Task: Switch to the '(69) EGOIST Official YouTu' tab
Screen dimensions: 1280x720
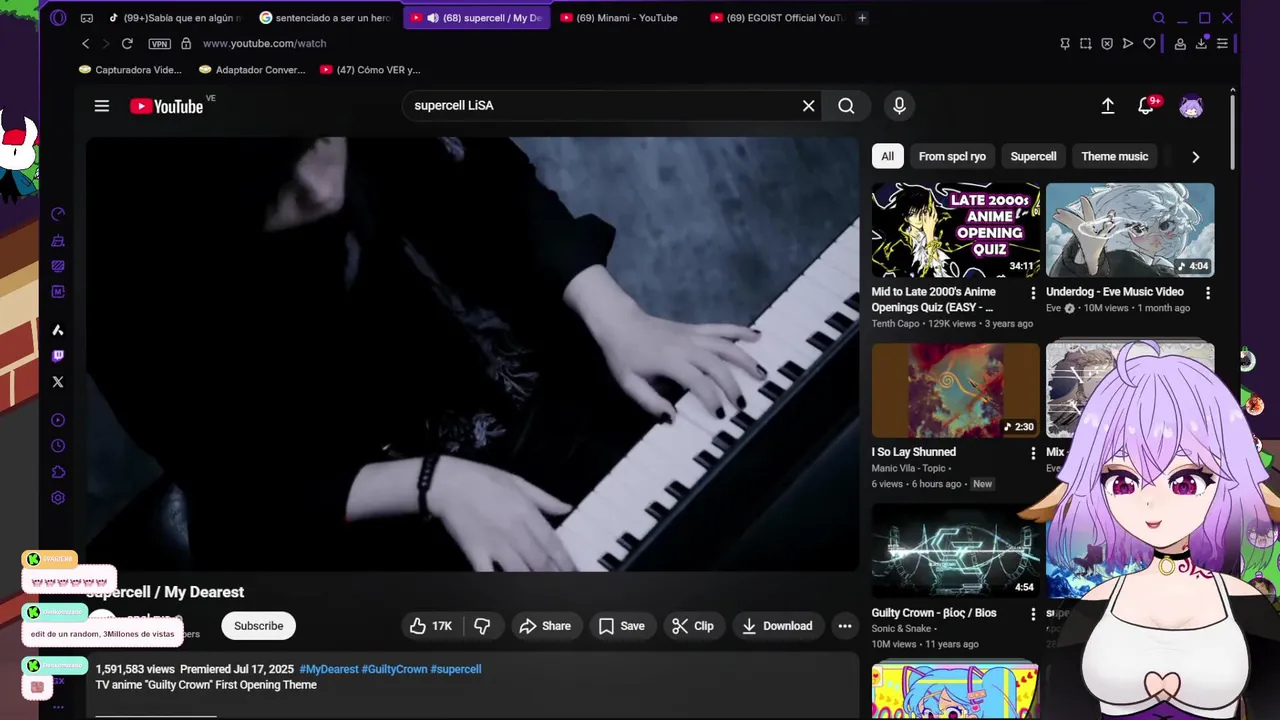Action: coord(777,18)
